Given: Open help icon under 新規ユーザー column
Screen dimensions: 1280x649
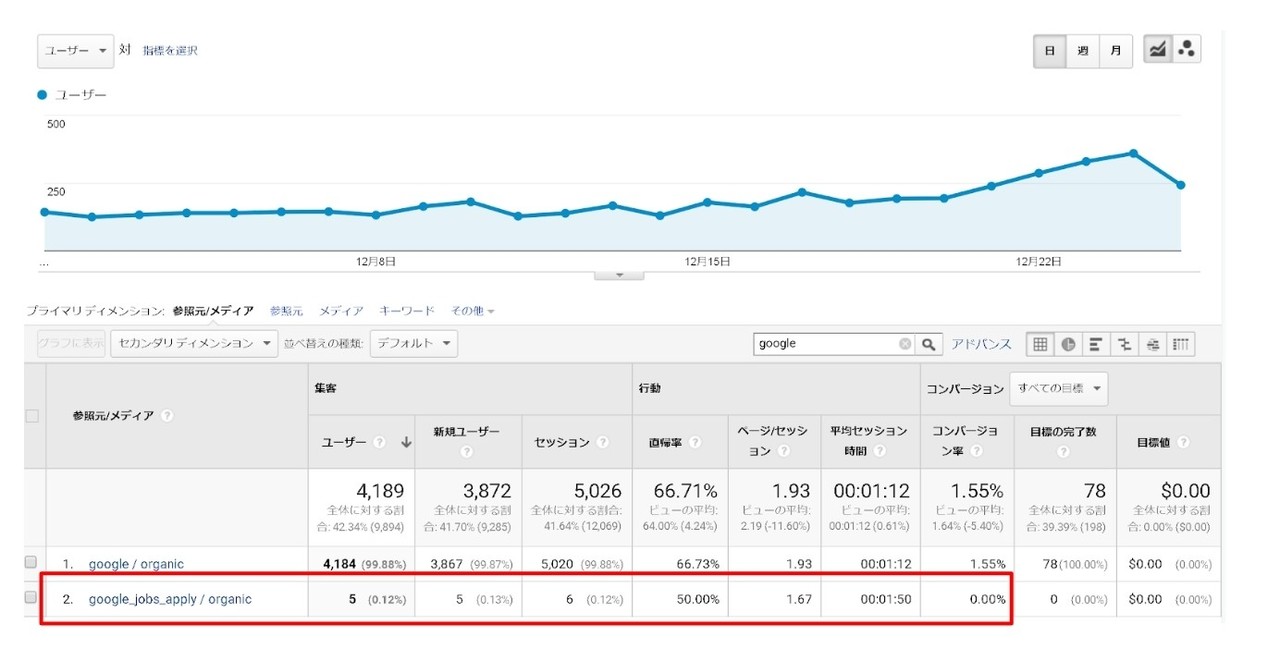Looking at the screenshot, I should click(466, 452).
